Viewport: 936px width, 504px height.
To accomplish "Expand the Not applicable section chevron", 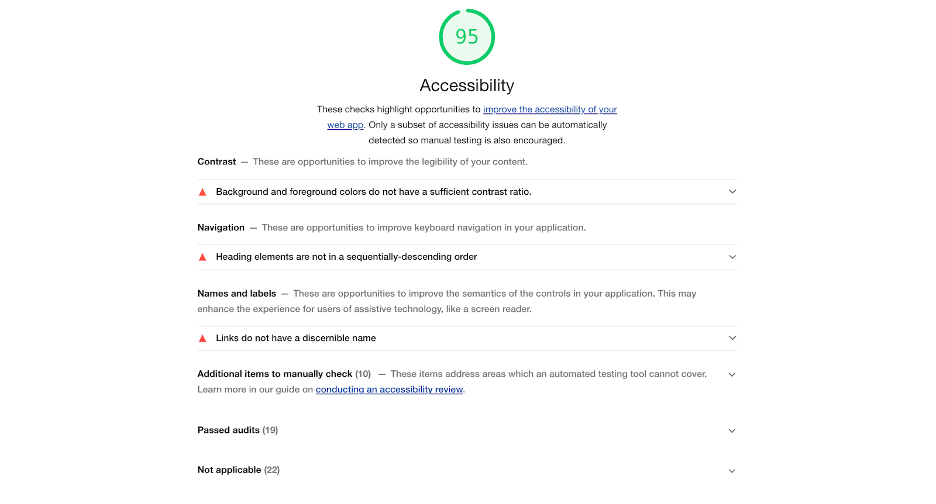I will click(732, 471).
